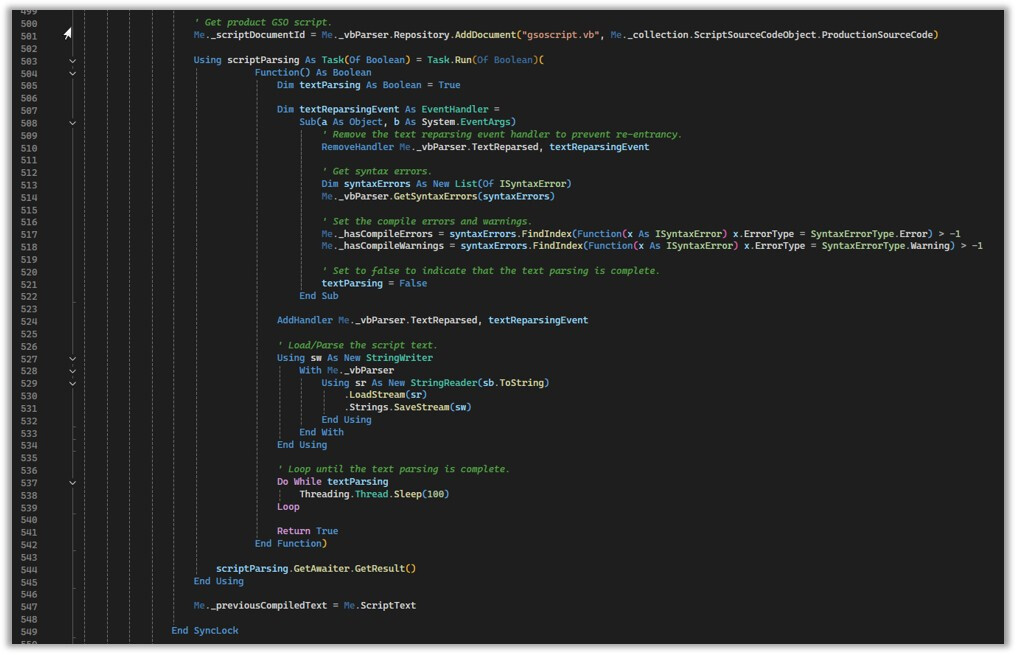Screen dimensions: 1017x655
Task: Fold the Do While textParsing loop
Action: (x=73, y=482)
